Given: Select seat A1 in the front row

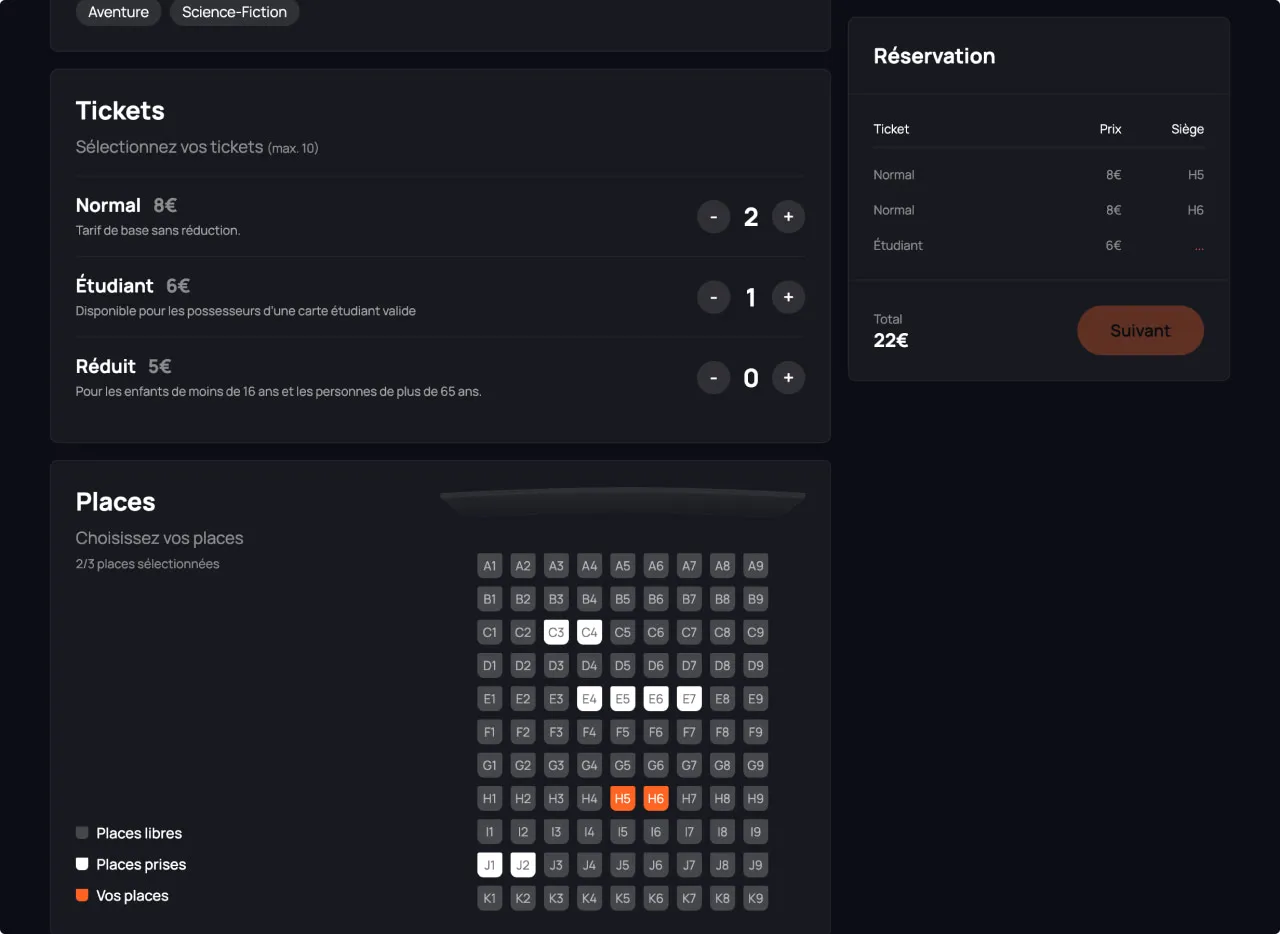Looking at the screenshot, I should tap(489, 565).
